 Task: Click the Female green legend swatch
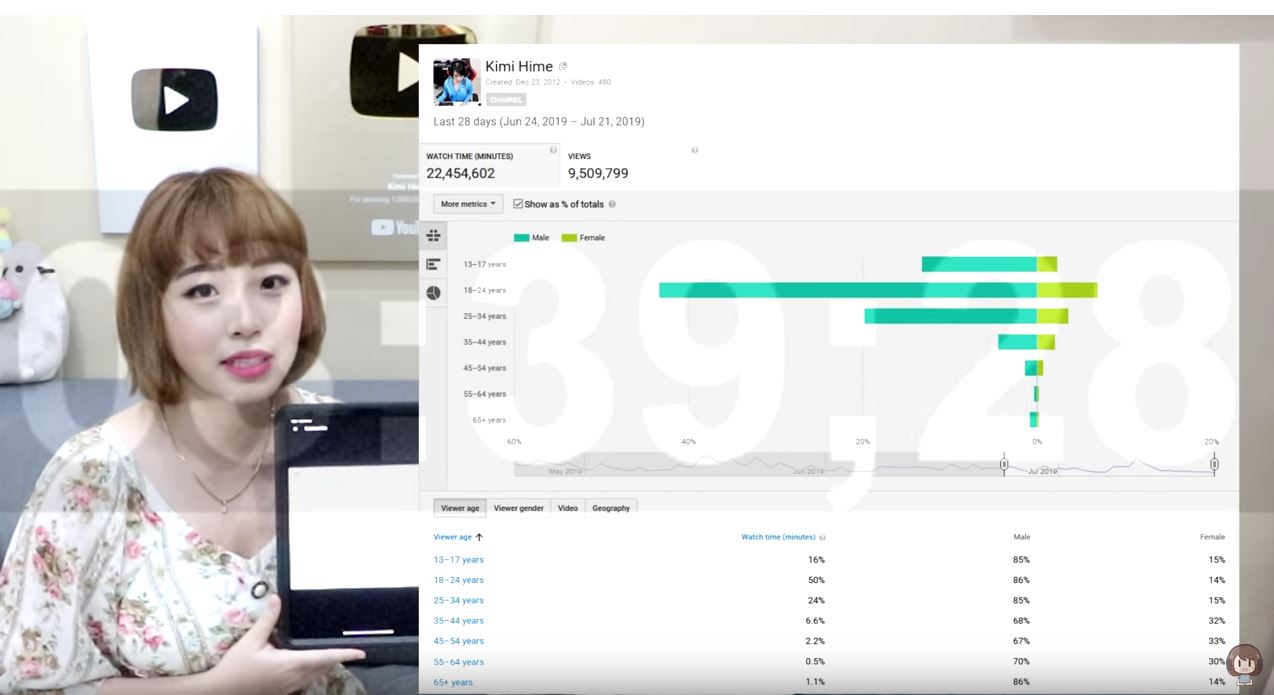pyautogui.click(x=569, y=238)
